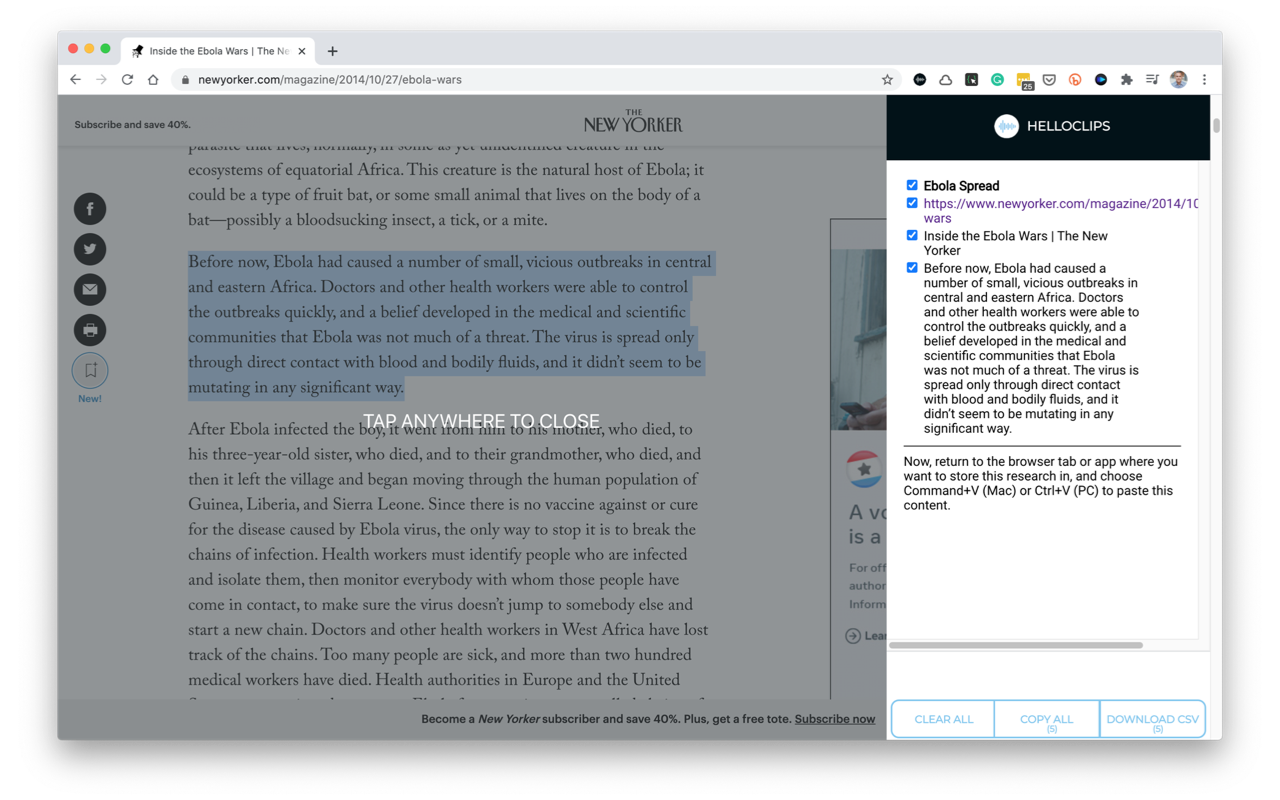Image resolution: width=1280 pixels, height=800 pixels.
Task: Click the Copy All button
Action: [1046, 719]
